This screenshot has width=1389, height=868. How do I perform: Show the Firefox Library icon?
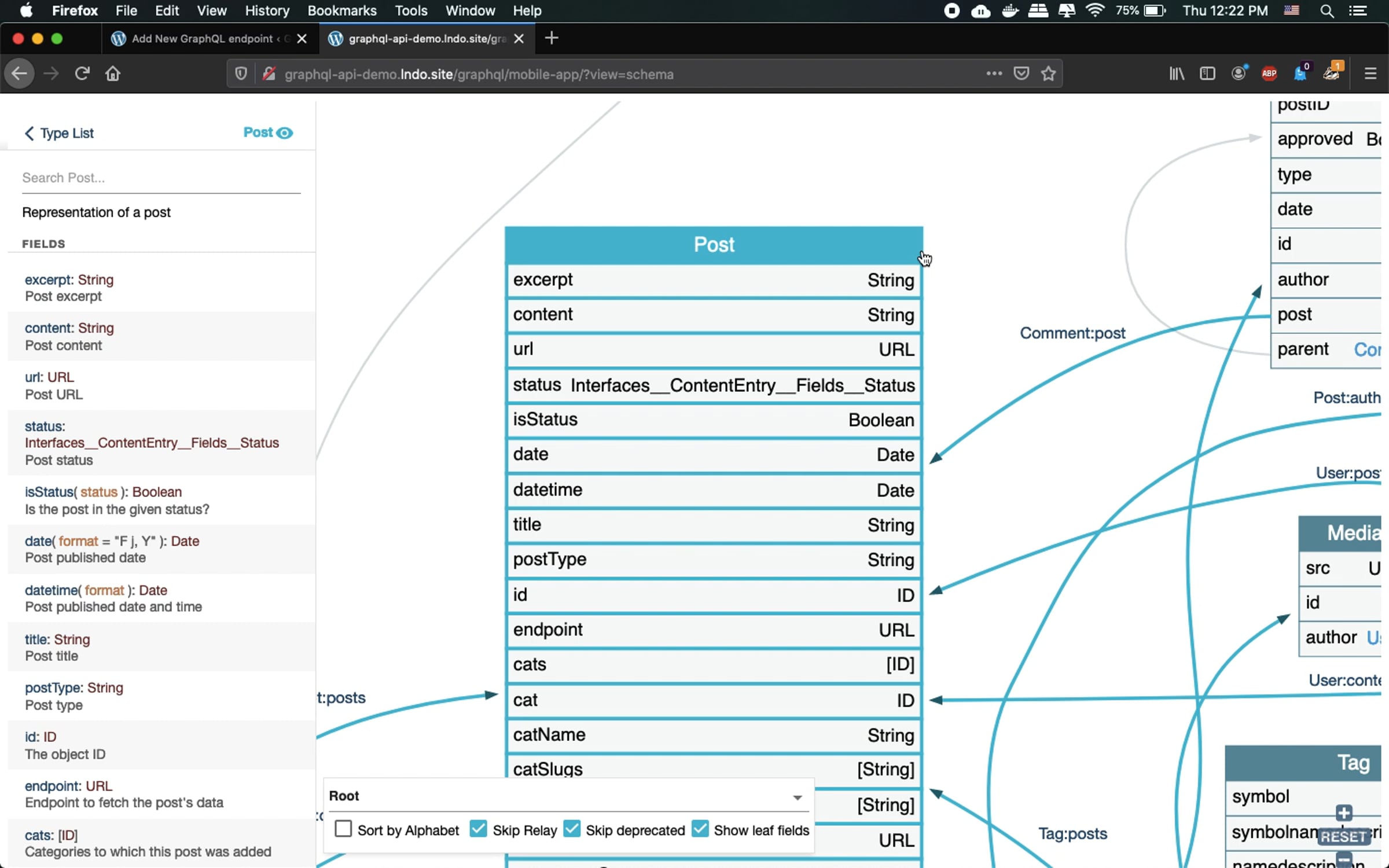1176,73
